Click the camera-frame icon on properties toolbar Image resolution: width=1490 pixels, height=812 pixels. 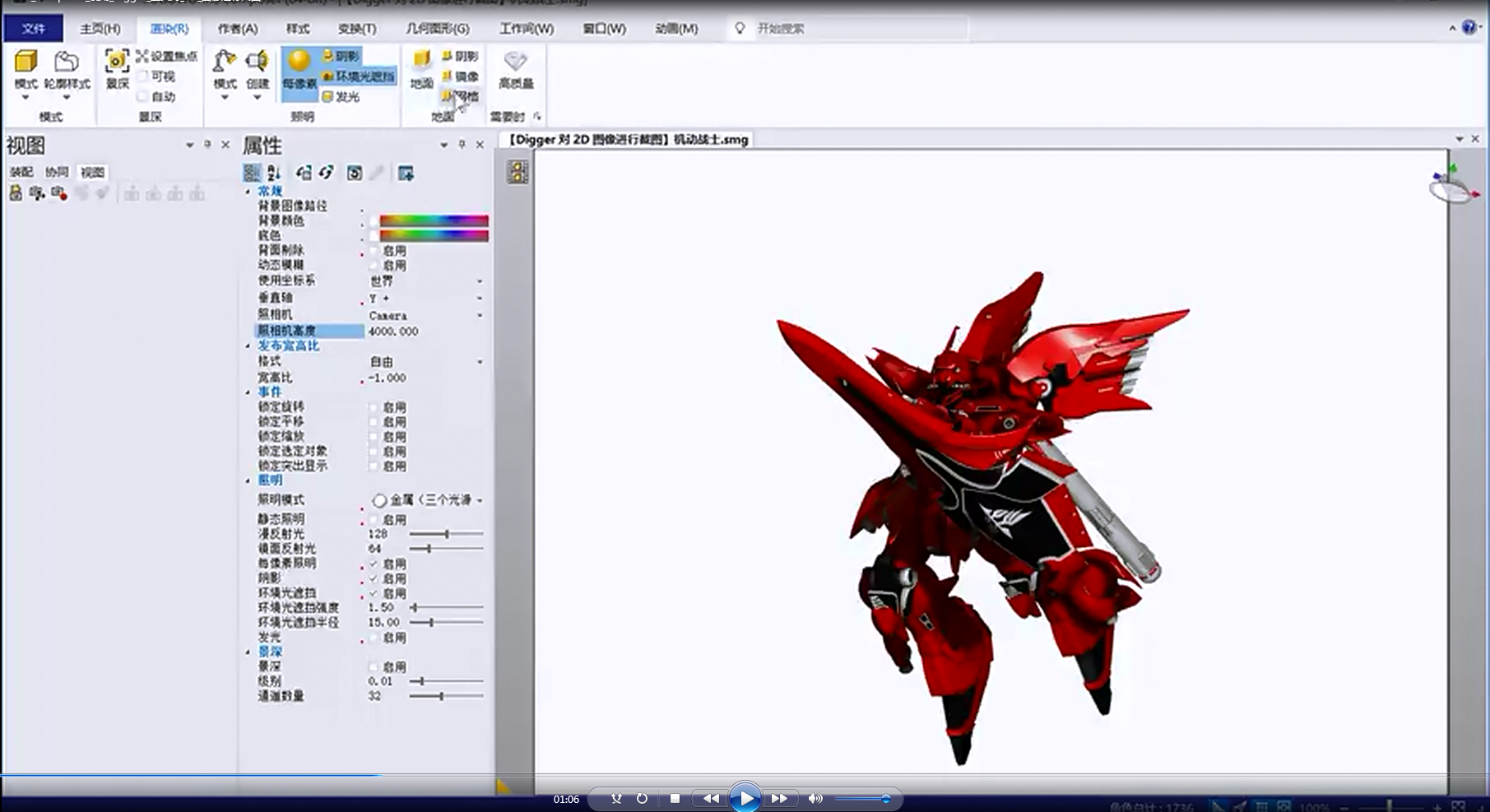(x=355, y=173)
